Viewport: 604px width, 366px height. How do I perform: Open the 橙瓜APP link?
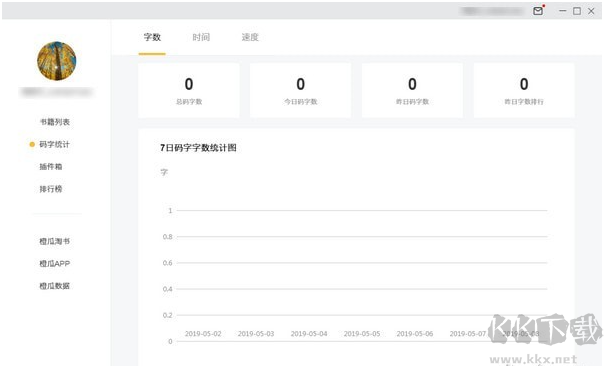pos(54,264)
